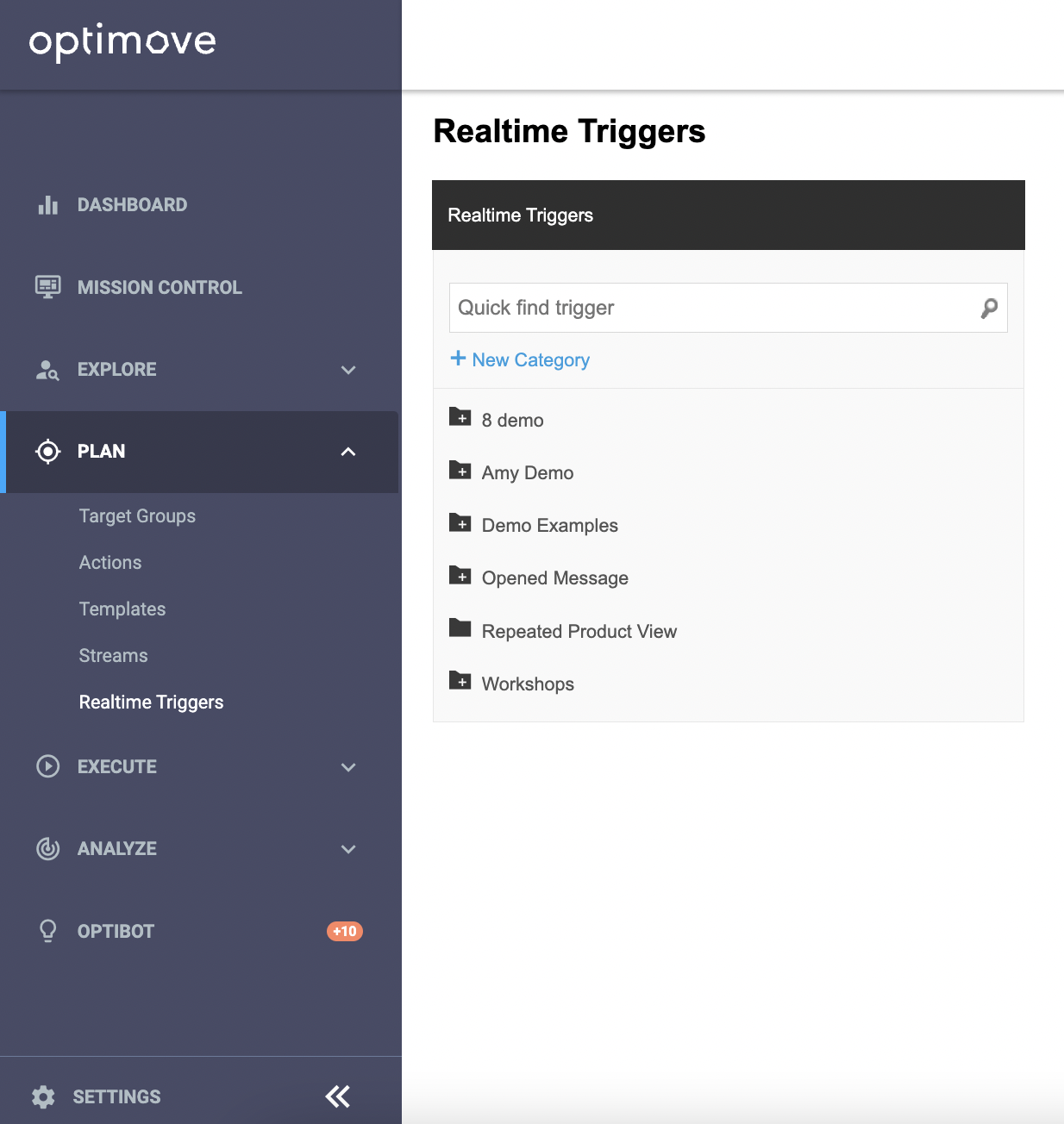Click the Repeated Product View folder icon
Screen dimensions: 1064x1124
[x=460, y=628]
